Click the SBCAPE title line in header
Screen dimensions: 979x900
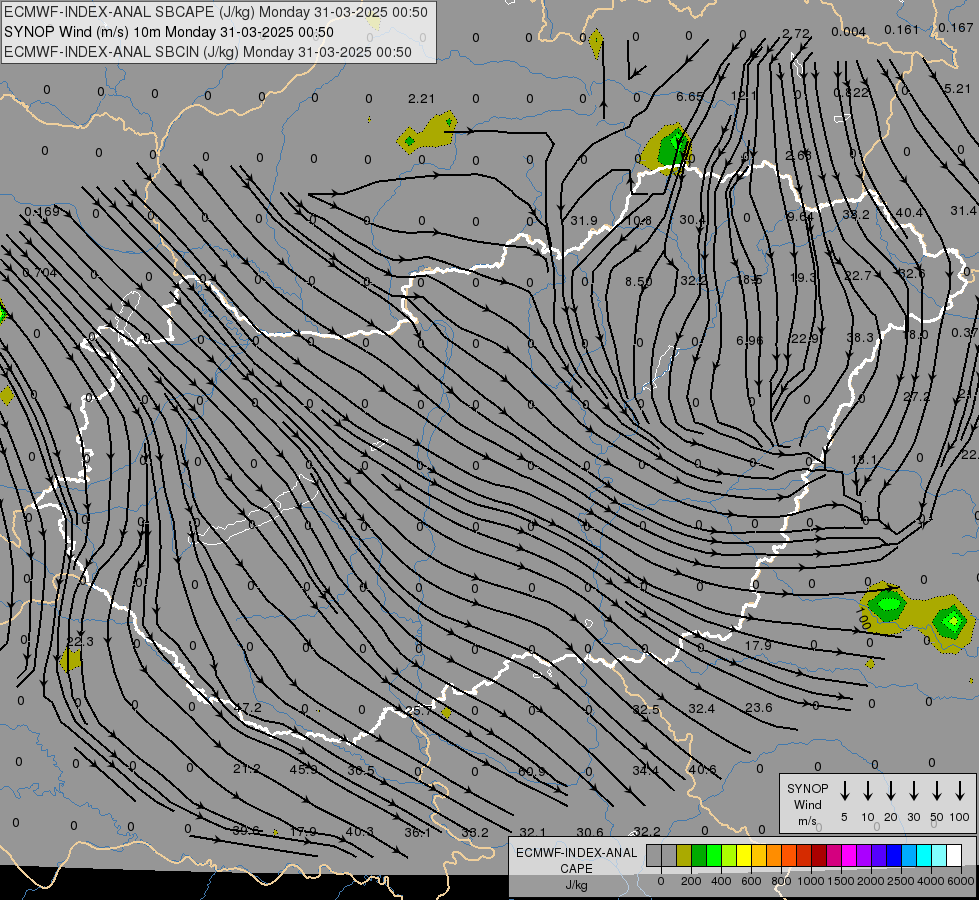point(216,12)
